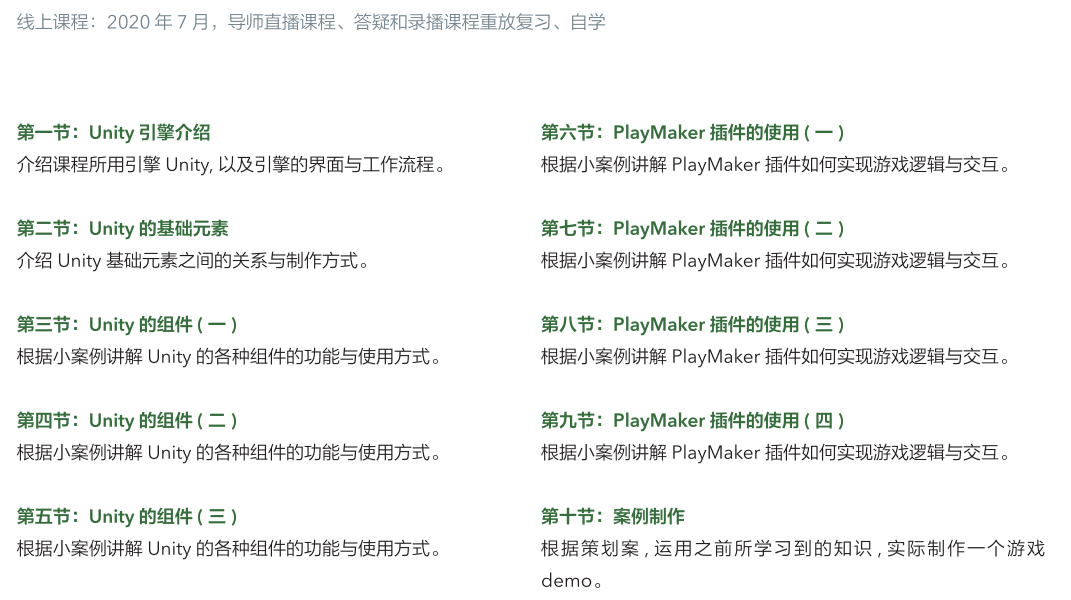
Task: Click the description under 第六节 heading
Action: (x=776, y=165)
